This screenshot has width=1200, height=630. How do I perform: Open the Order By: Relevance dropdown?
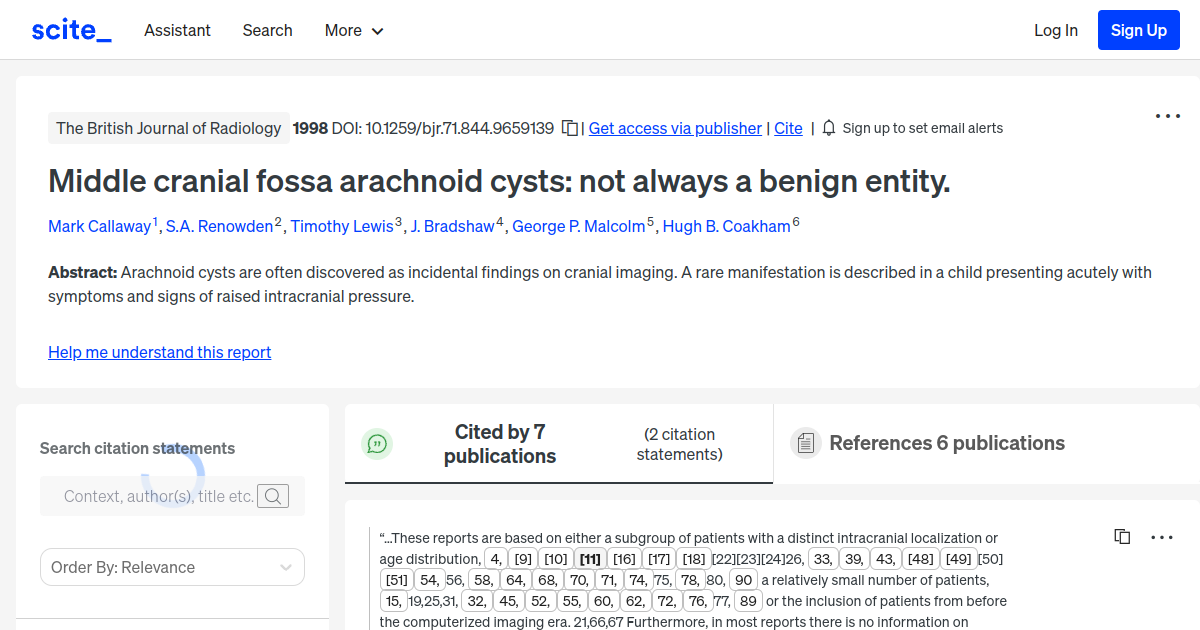click(x=172, y=567)
